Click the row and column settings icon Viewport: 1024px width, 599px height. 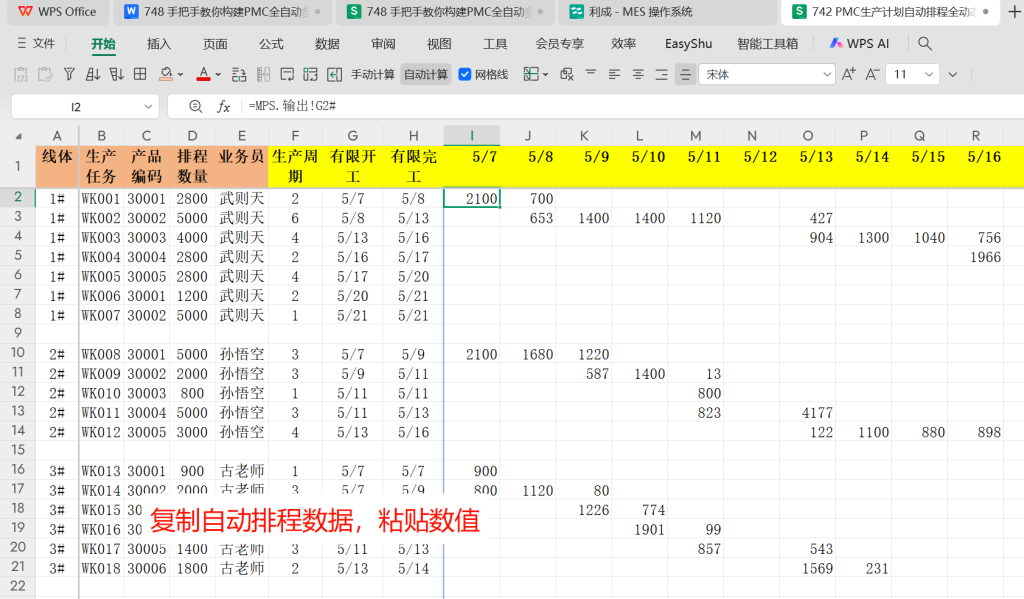239,74
